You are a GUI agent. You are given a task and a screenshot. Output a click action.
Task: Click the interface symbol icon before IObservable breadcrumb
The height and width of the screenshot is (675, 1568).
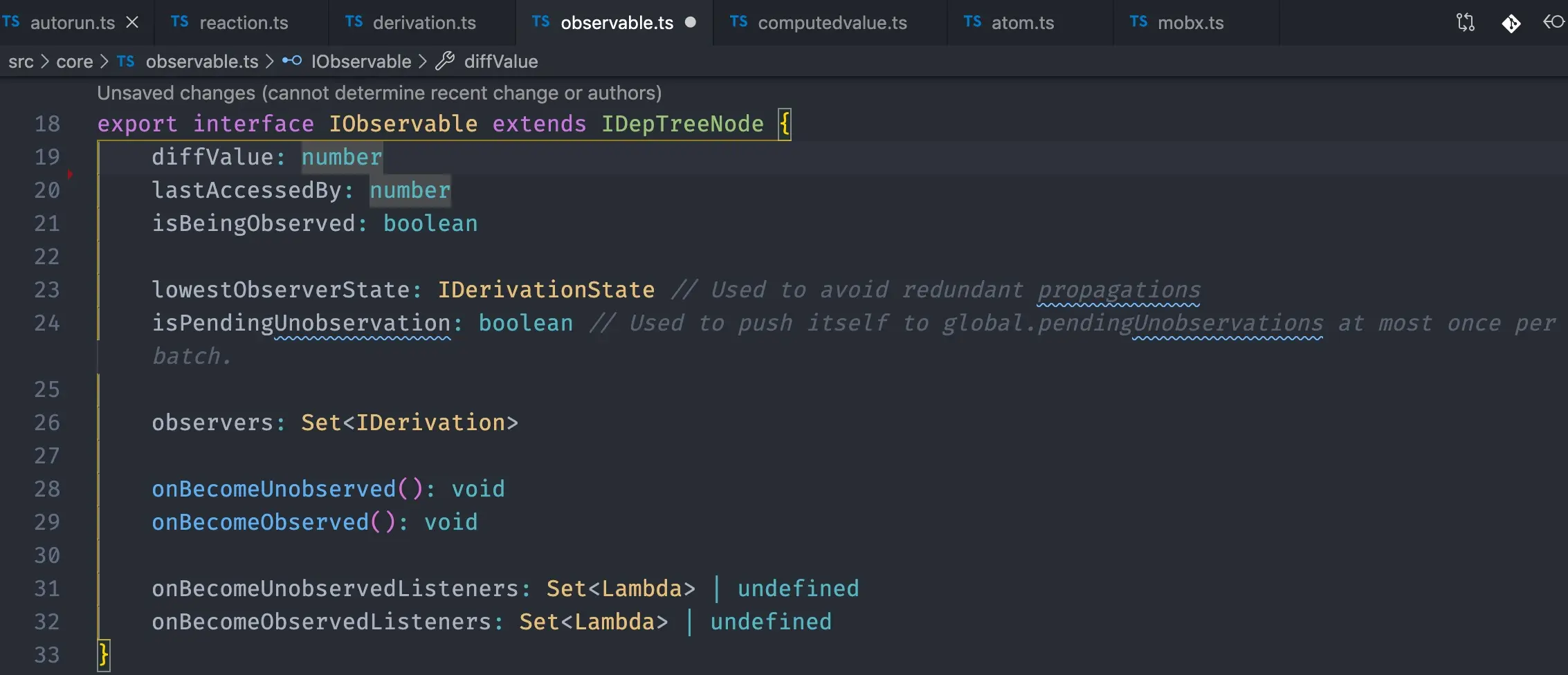click(x=291, y=61)
